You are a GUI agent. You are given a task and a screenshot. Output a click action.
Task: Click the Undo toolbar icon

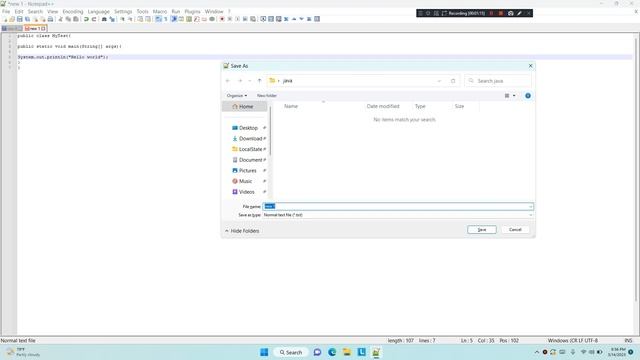pyautogui.click(x=86, y=19)
